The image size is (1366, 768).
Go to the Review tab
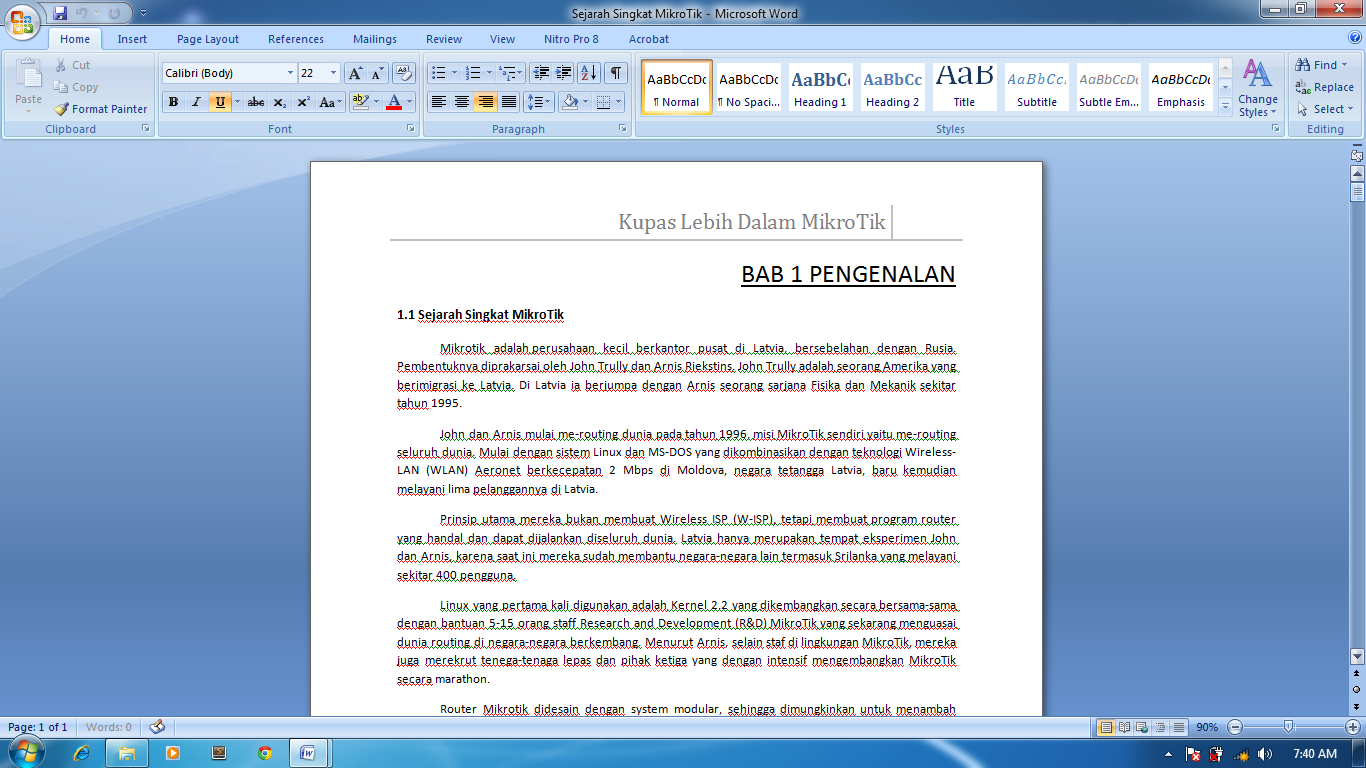tap(444, 39)
